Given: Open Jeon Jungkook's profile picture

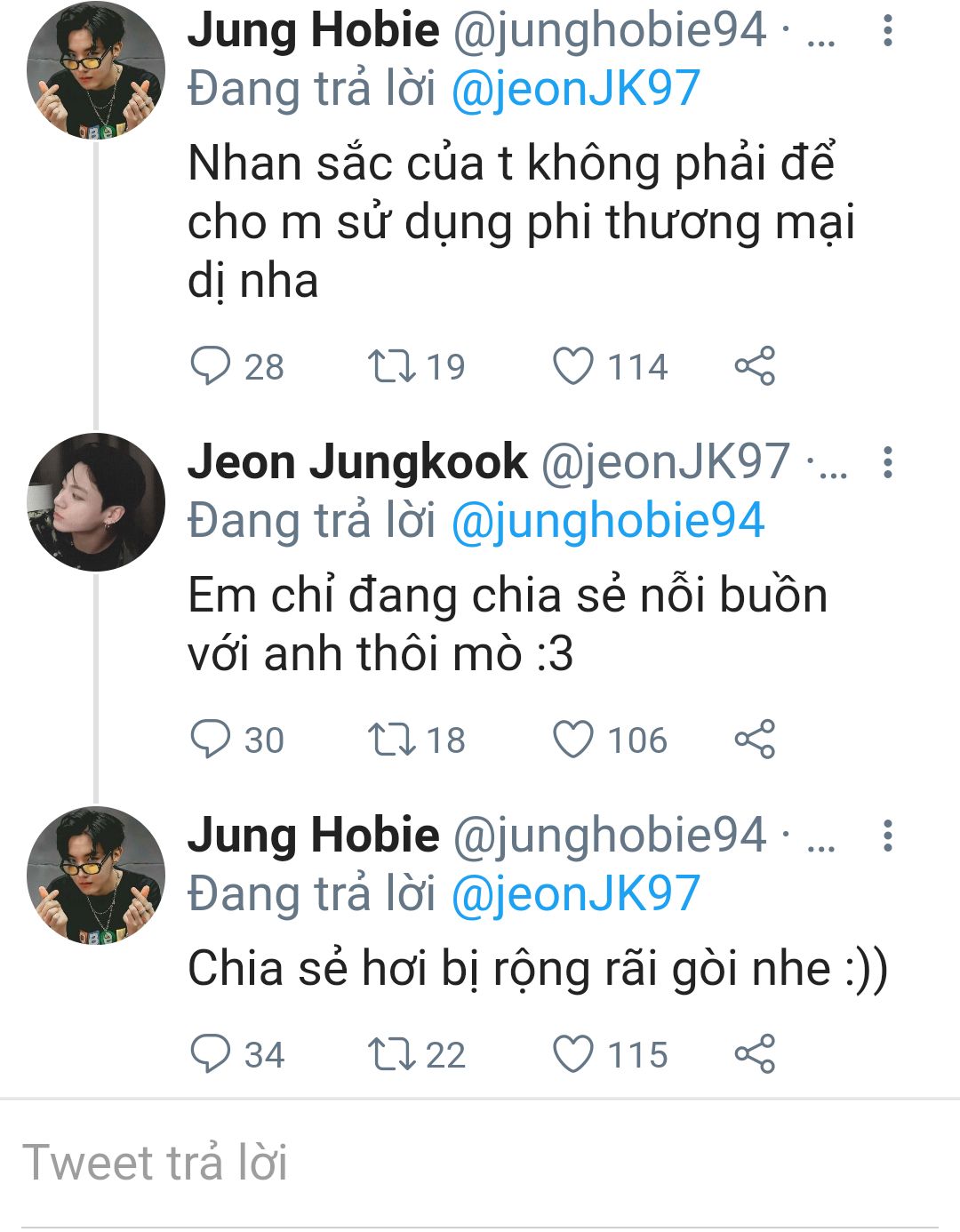Looking at the screenshot, I should [96, 502].
